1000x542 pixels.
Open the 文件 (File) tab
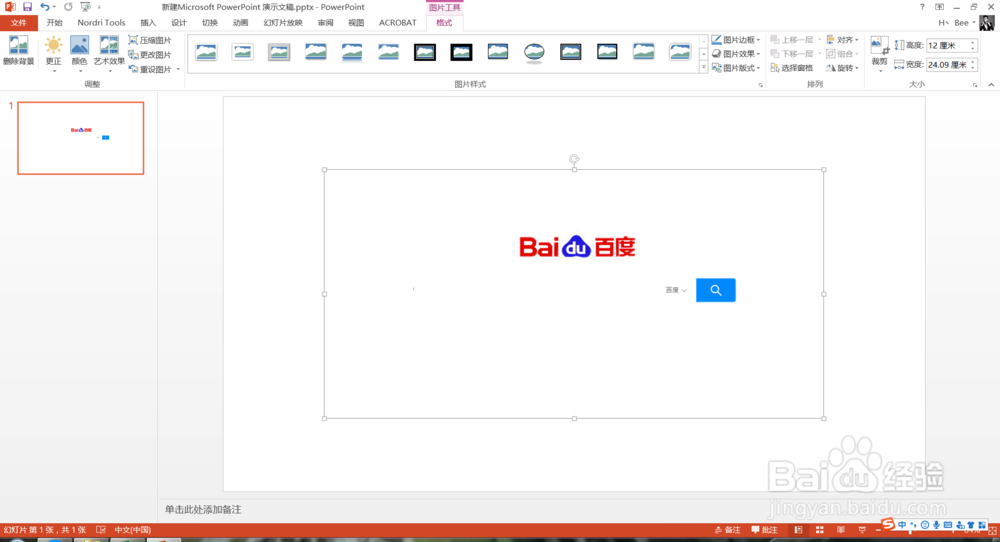(x=18, y=23)
